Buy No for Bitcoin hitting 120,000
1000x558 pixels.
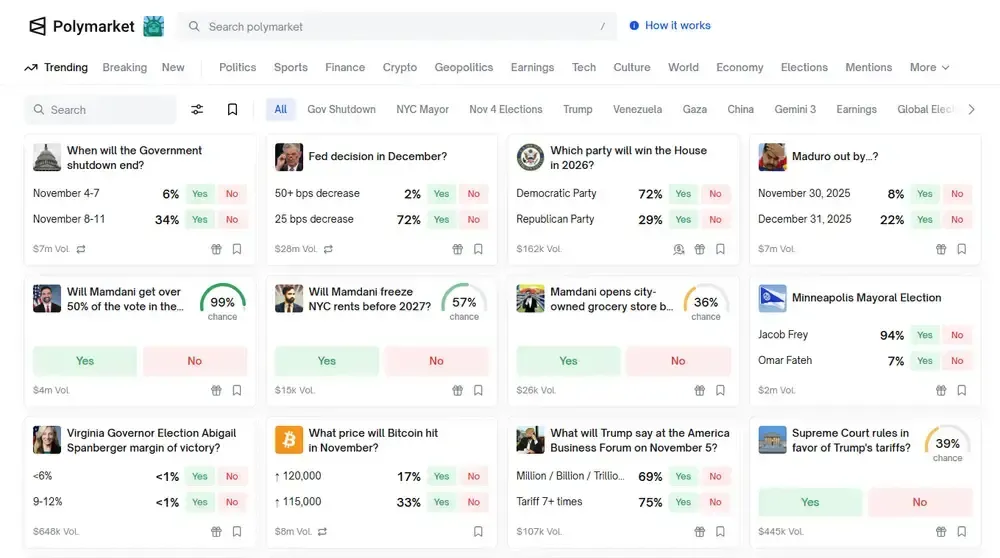473,476
